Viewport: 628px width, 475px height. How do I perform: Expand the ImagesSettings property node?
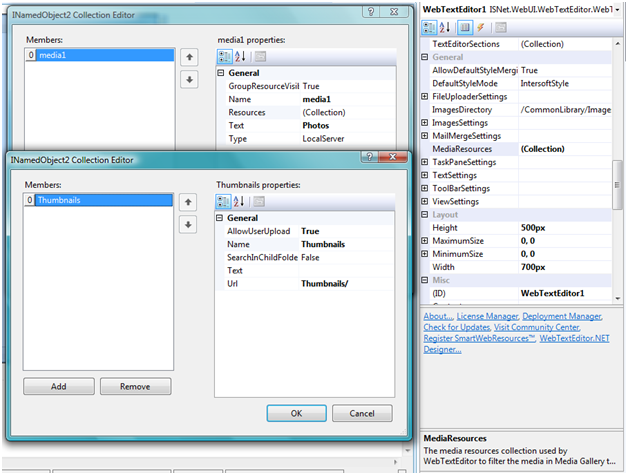click(x=426, y=123)
